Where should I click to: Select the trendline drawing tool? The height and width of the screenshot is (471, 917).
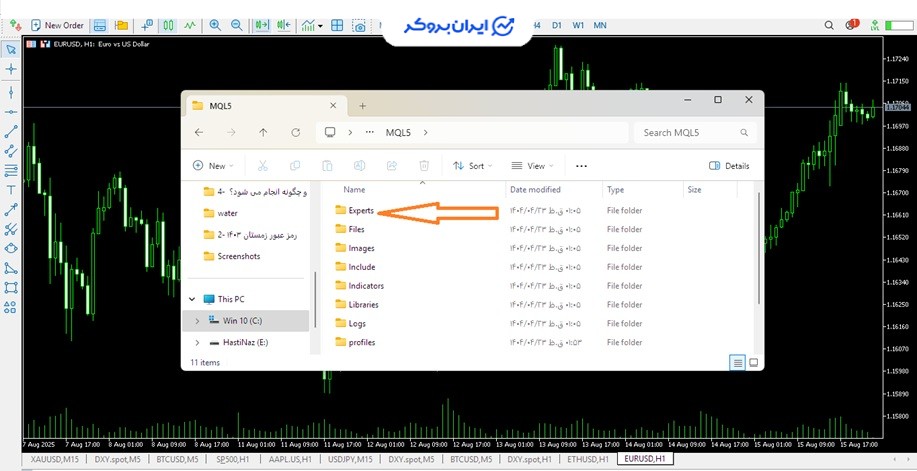tap(11, 132)
